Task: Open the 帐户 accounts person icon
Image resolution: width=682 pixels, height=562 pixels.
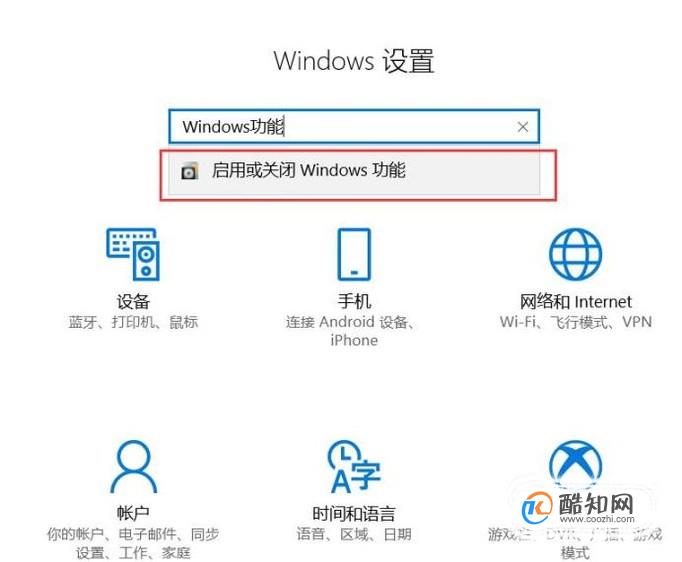Action: (134, 466)
